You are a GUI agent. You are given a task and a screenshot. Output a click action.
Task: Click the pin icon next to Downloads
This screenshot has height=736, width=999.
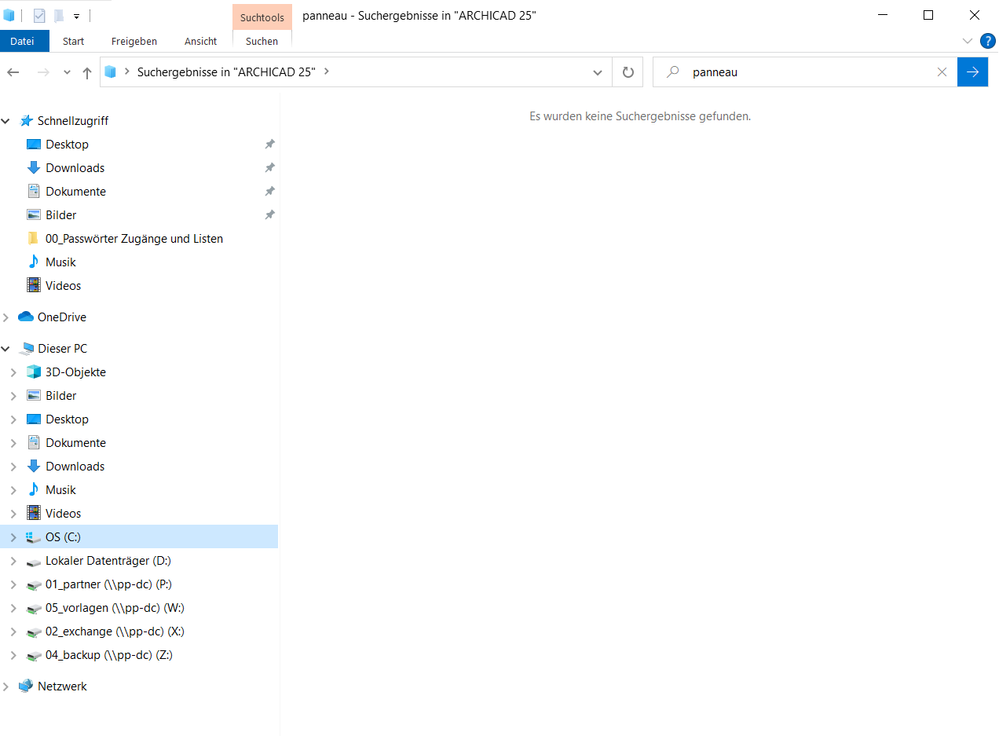(270, 168)
